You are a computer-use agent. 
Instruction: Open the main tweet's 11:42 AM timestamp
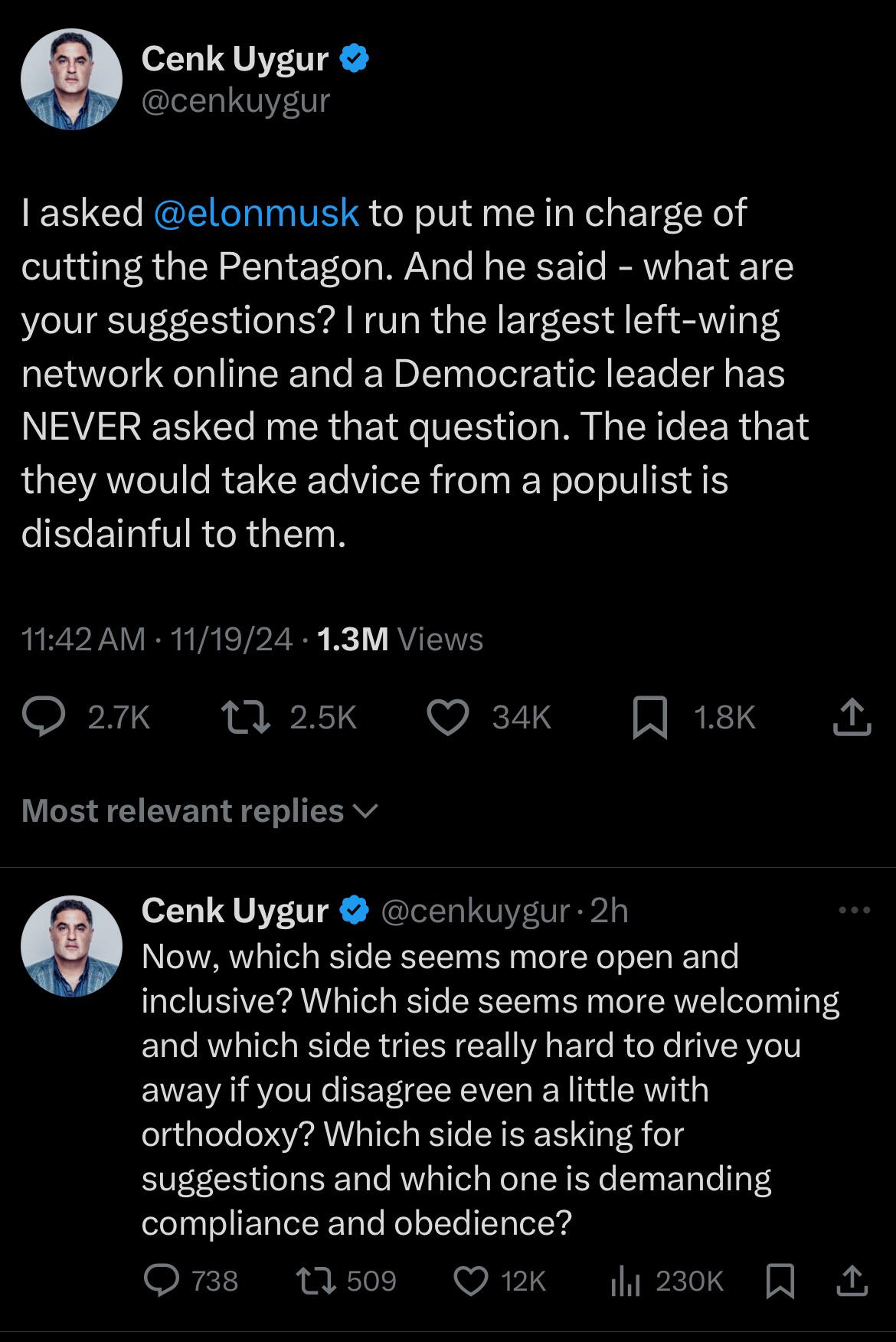(x=83, y=639)
